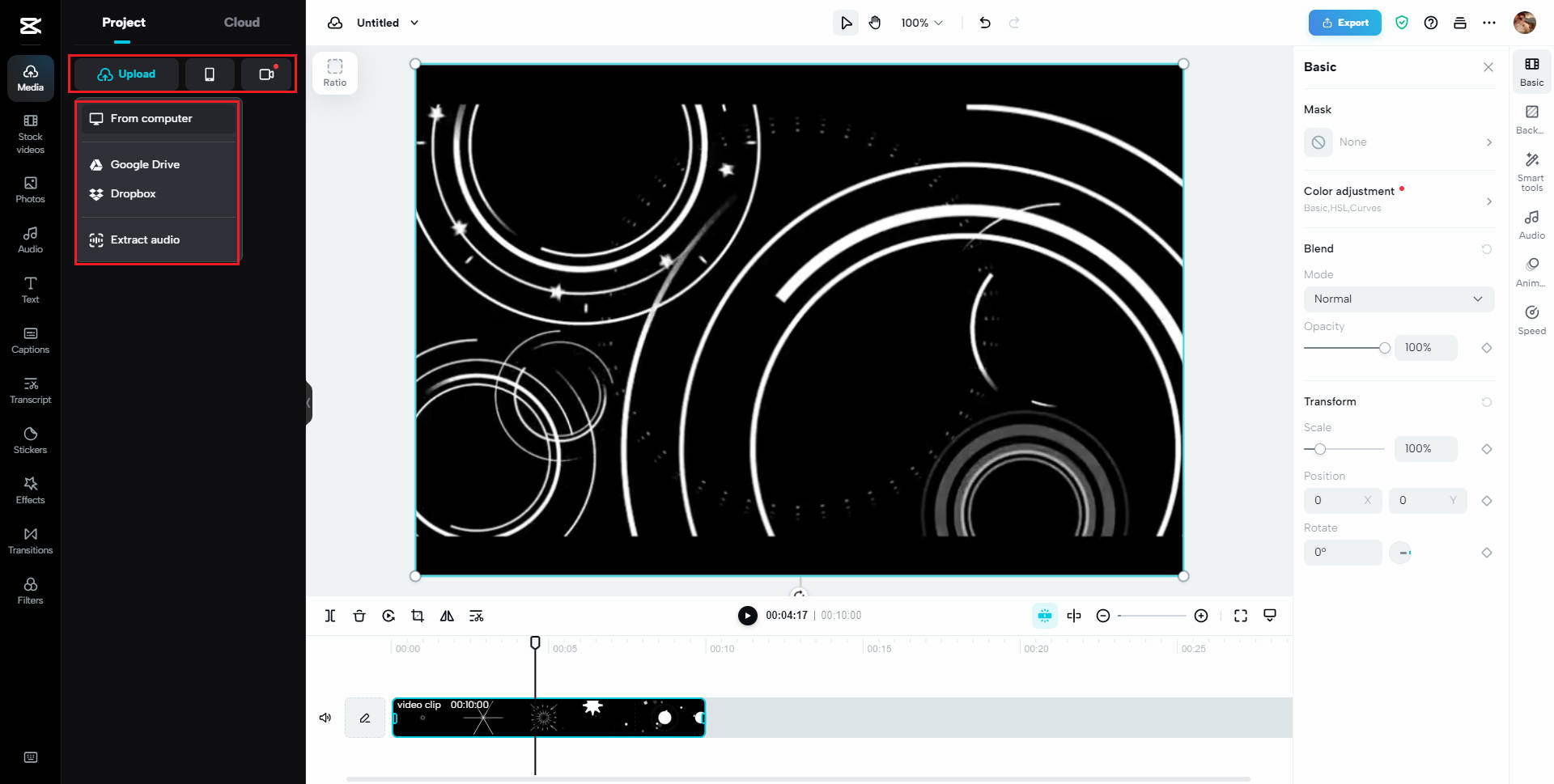Open the CapCut home logo
The image size is (1554, 784).
pos(30,26)
